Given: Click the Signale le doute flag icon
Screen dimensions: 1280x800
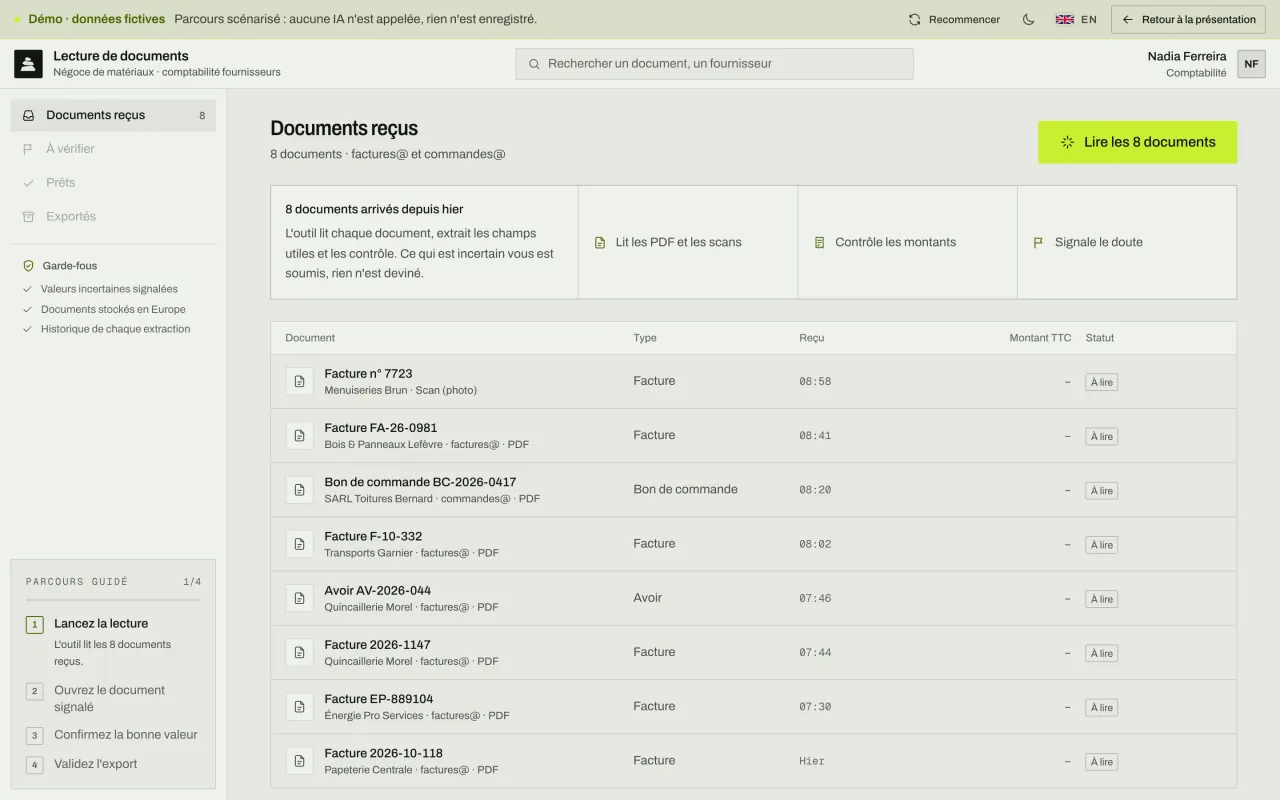Looking at the screenshot, I should tap(1038, 242).
